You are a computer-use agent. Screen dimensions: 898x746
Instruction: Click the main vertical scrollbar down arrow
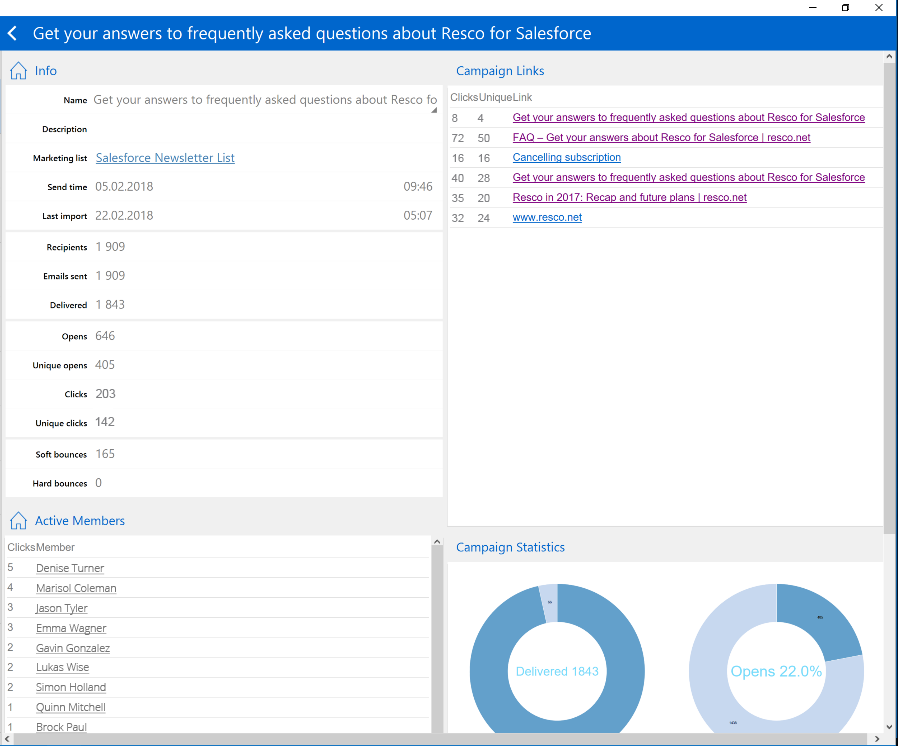point(889,727)
